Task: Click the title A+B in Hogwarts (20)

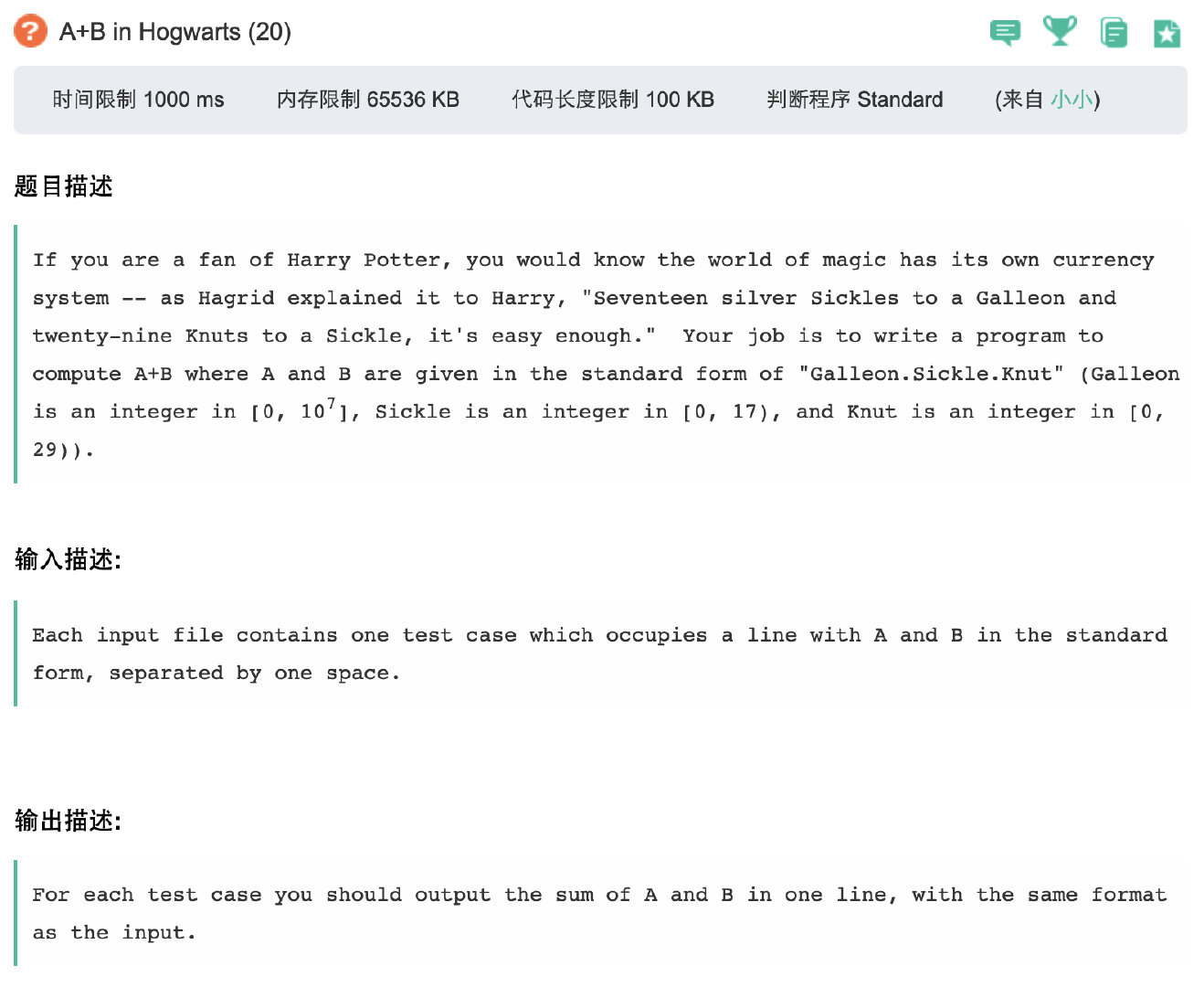Action: 175,32
